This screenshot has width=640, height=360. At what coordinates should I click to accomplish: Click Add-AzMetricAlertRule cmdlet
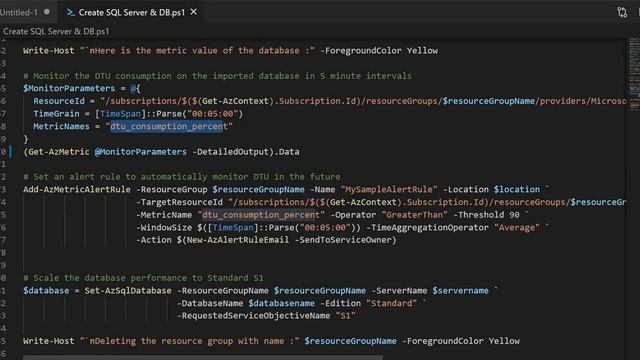77,189
